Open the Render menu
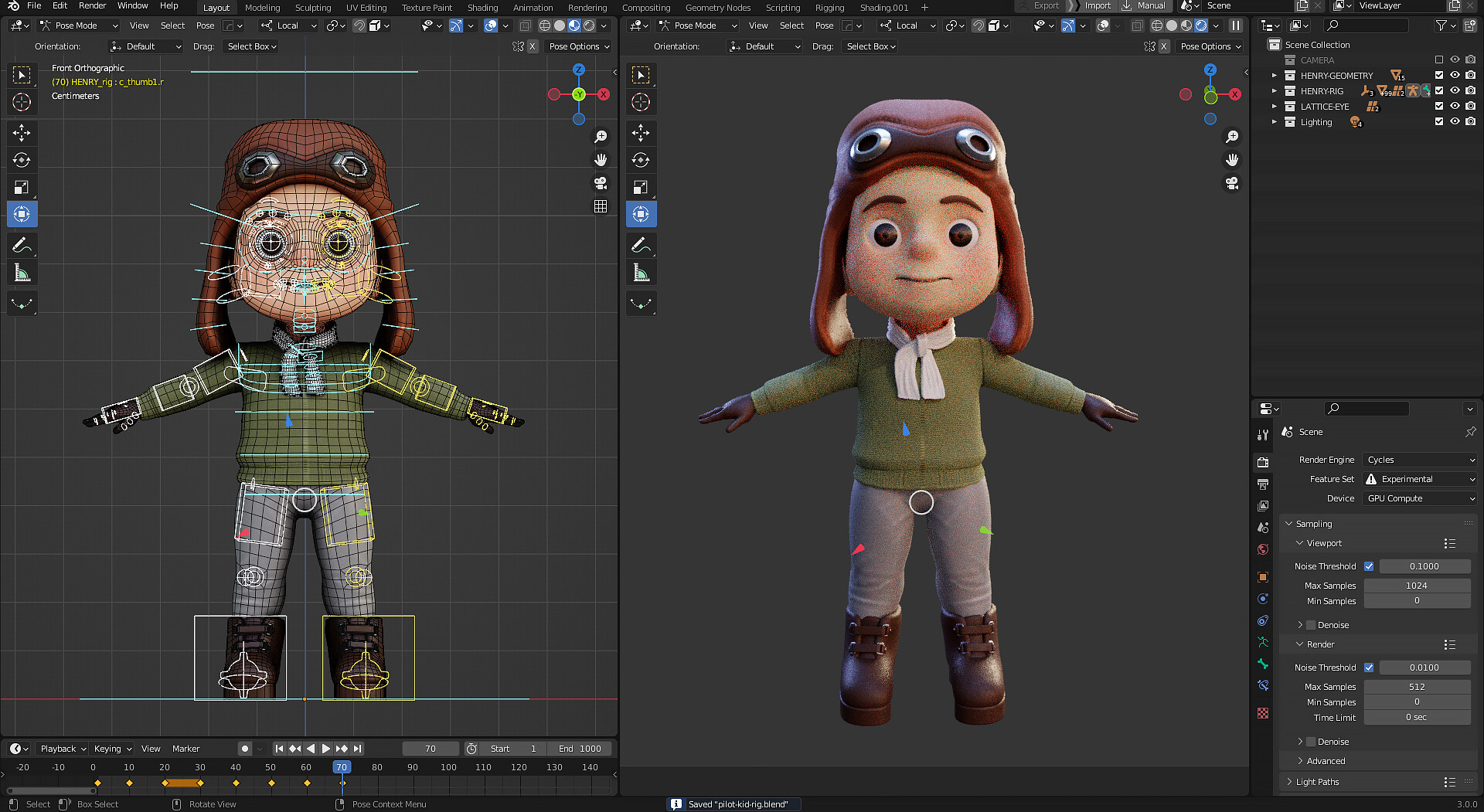The height and width of the screenshot is (812, 1484). coord(92,5)
